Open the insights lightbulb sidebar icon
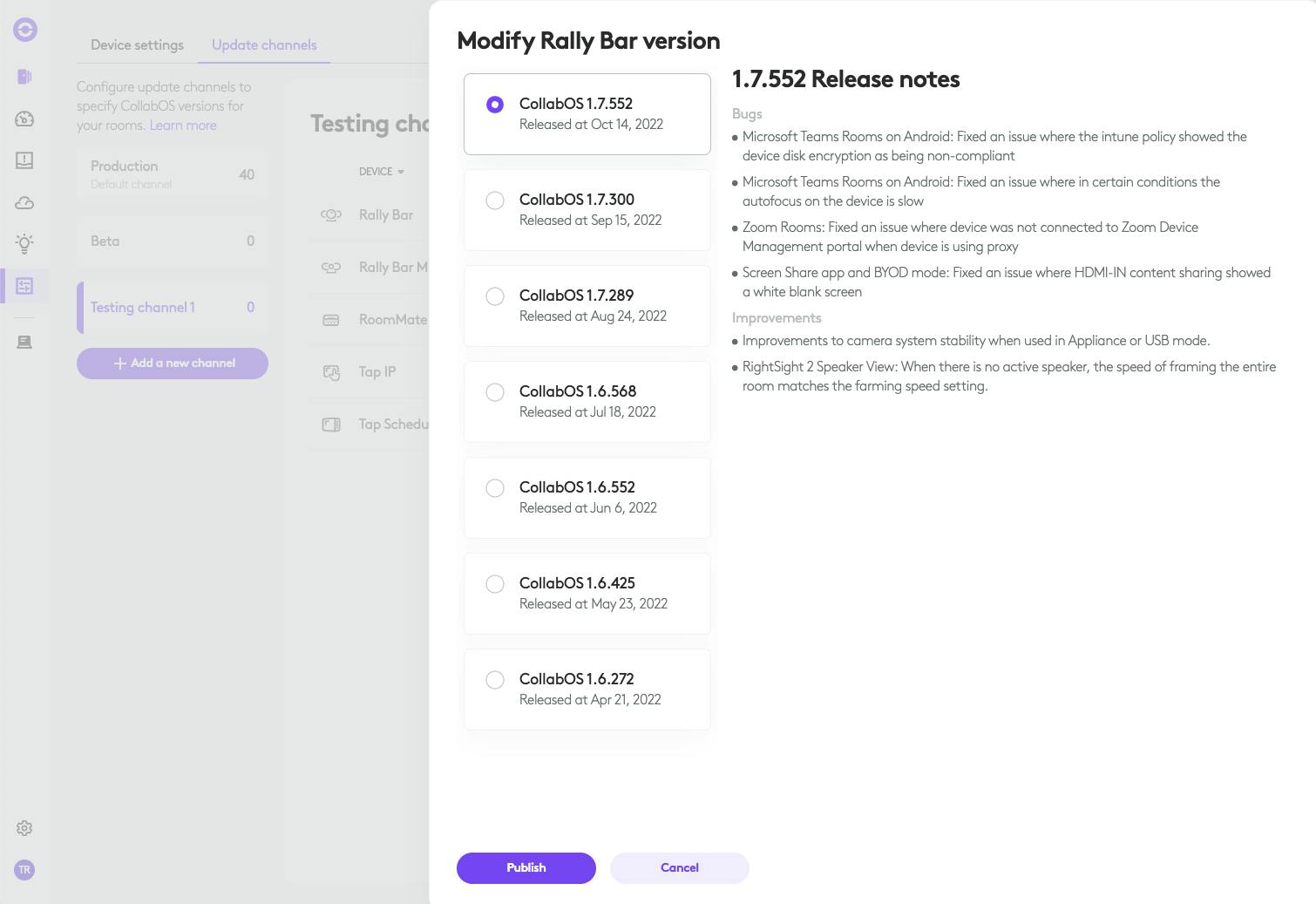 click(24, 244)
